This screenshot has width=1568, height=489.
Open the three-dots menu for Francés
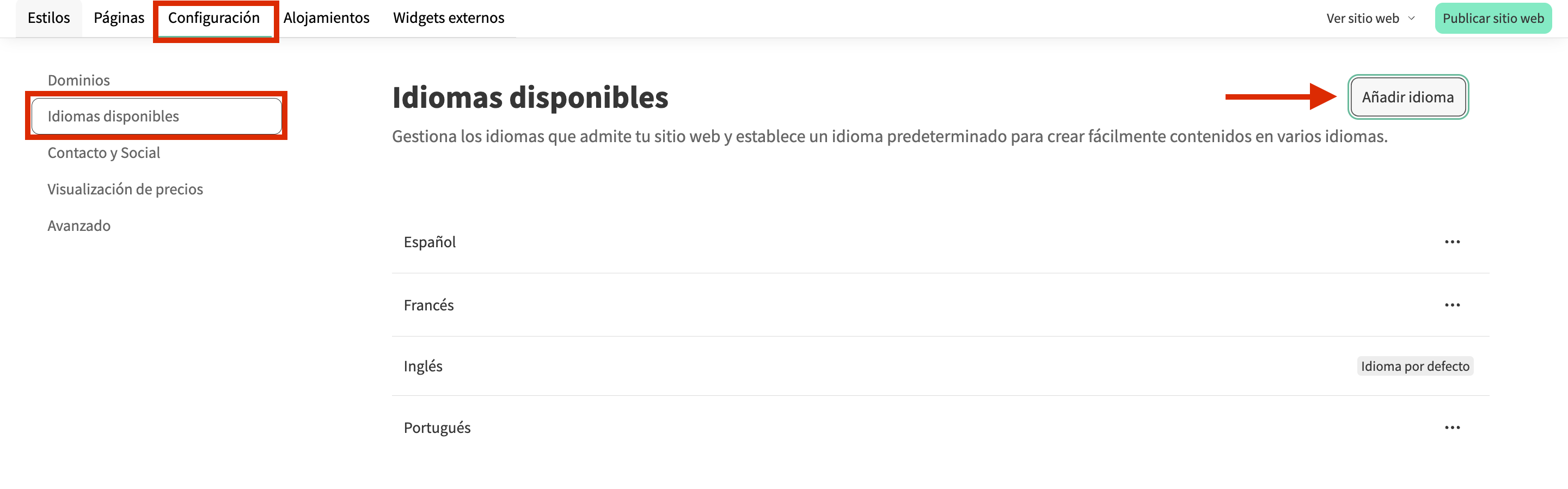pyautogui.click(x=1451, y=305)
